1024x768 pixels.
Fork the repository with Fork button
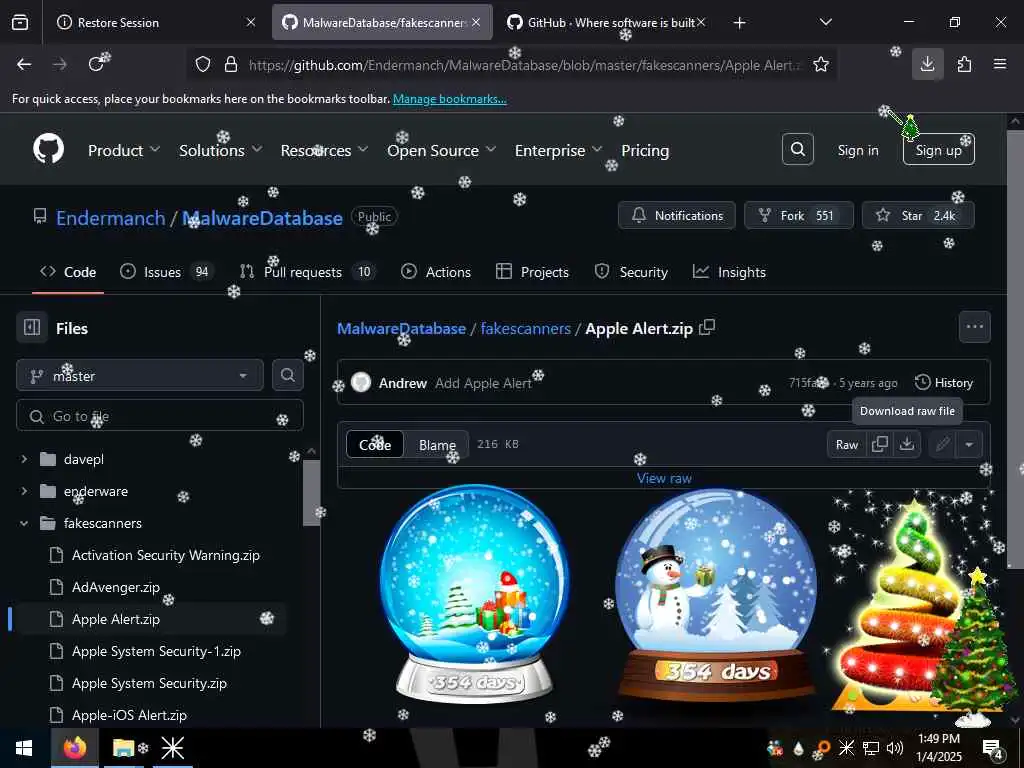click(799, 216)
